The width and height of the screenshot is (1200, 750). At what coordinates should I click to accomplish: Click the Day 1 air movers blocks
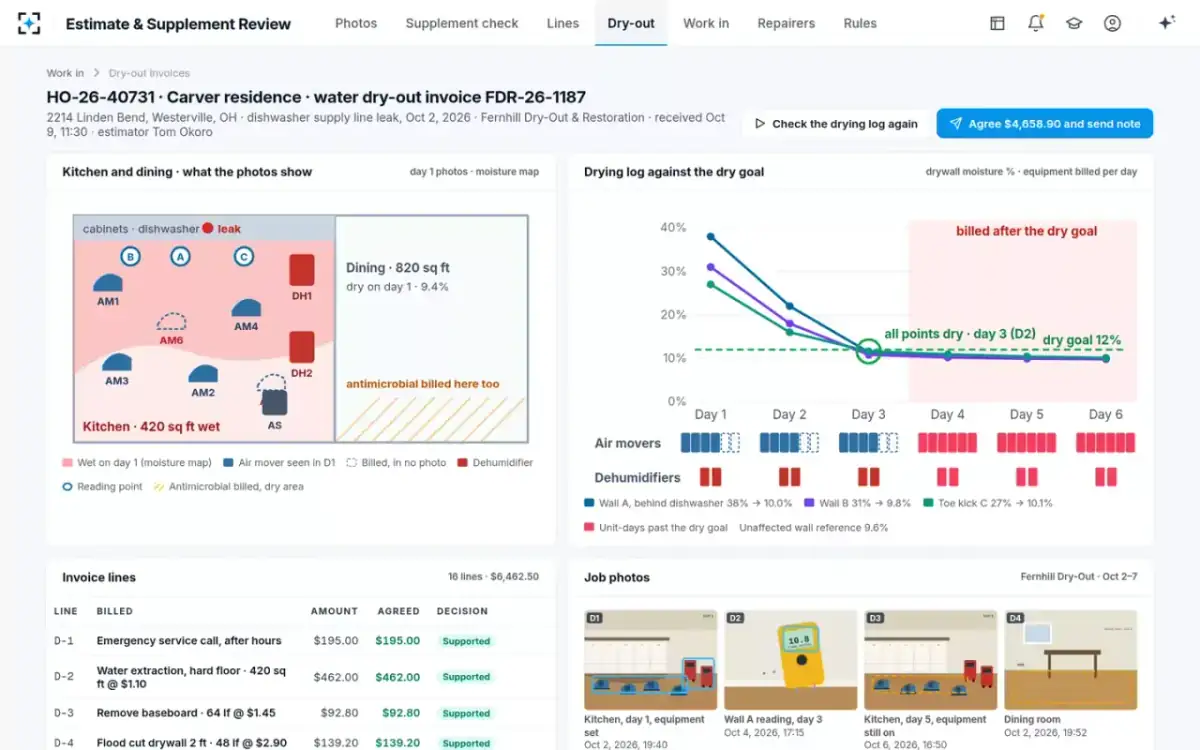[x=710, y=442]
